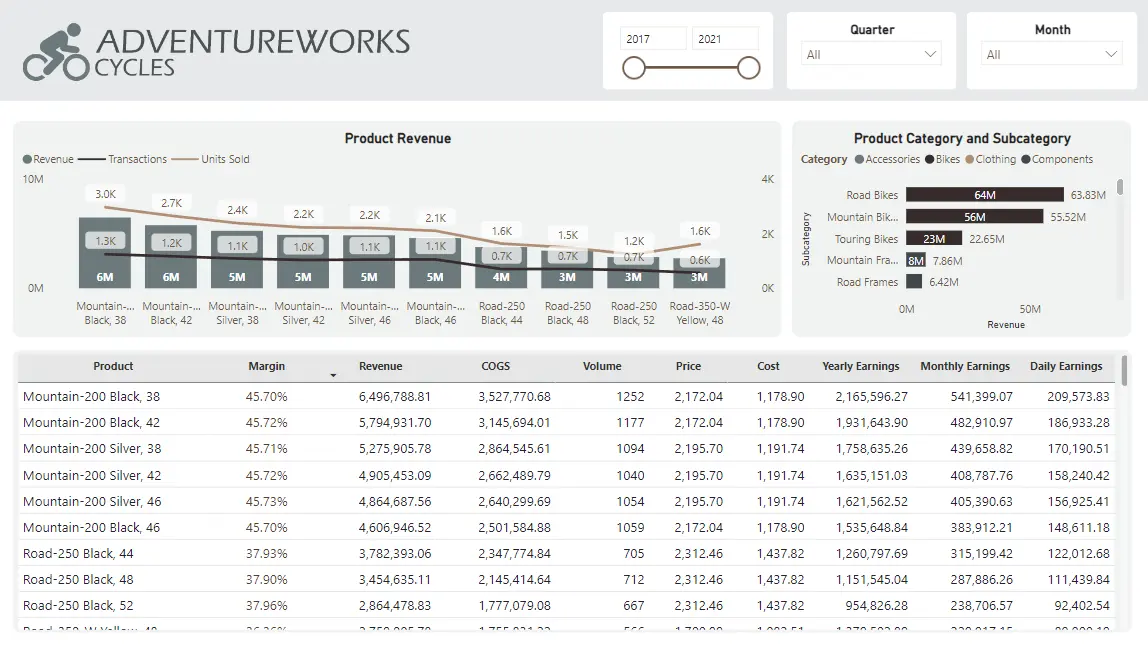The height and width of the screenshot is (645, 1148).
Task: Click the 2017 start year field
Action: 653,39
